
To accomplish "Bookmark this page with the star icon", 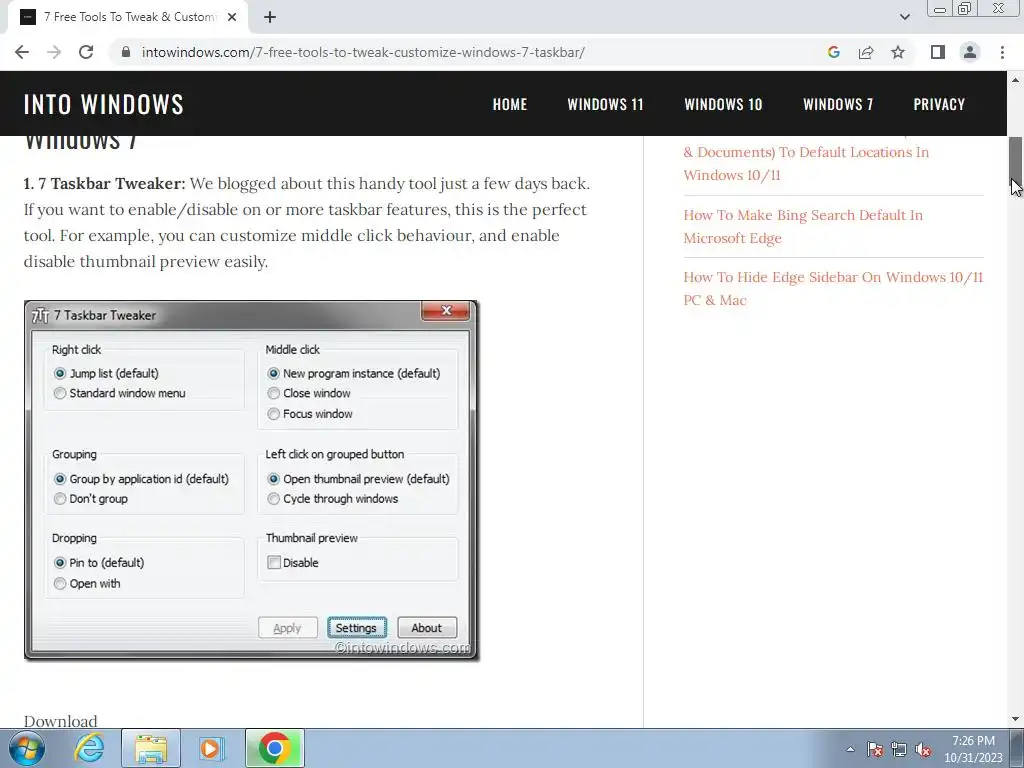I will tap(898, 52).
